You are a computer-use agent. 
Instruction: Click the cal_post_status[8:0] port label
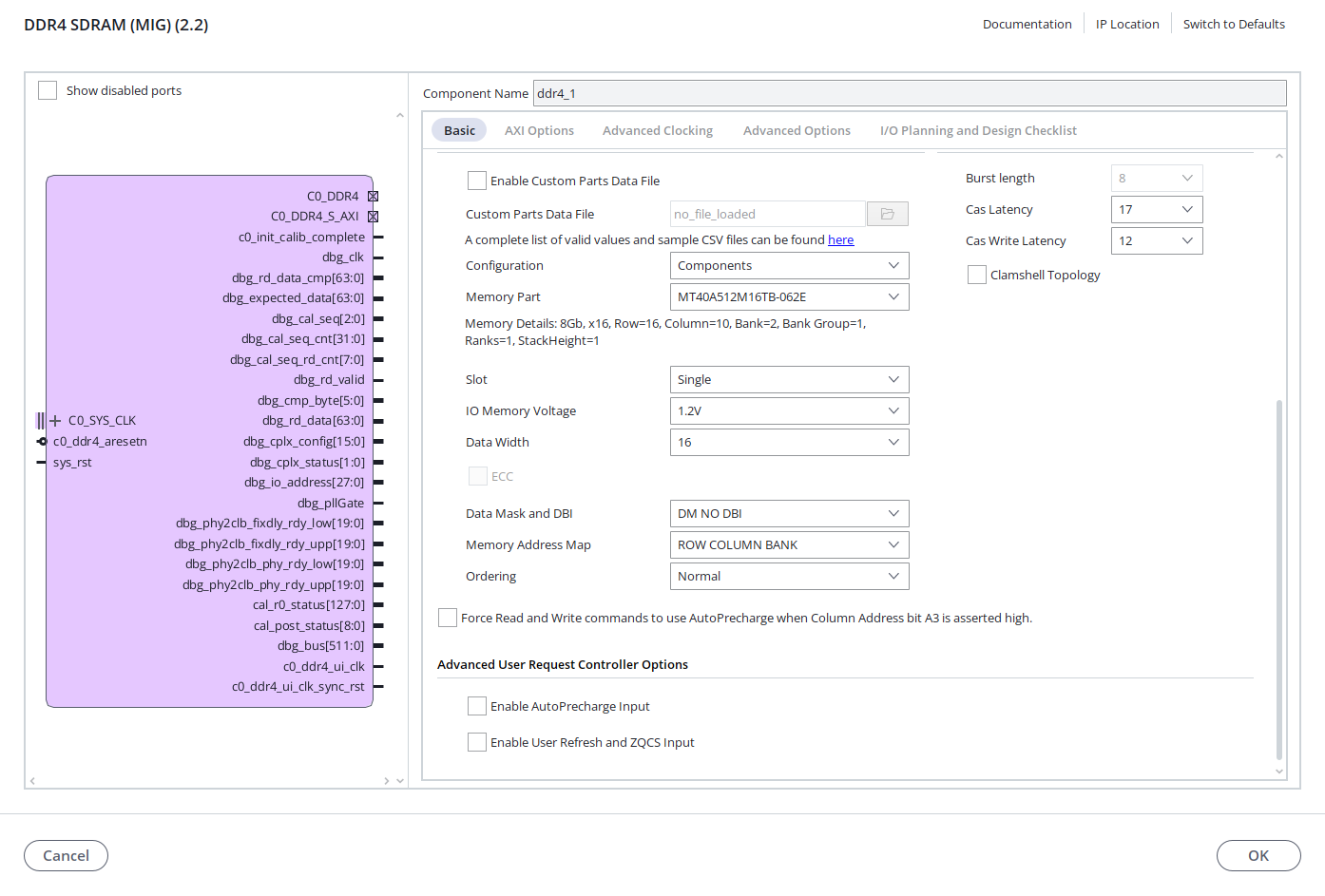[309, 625]
